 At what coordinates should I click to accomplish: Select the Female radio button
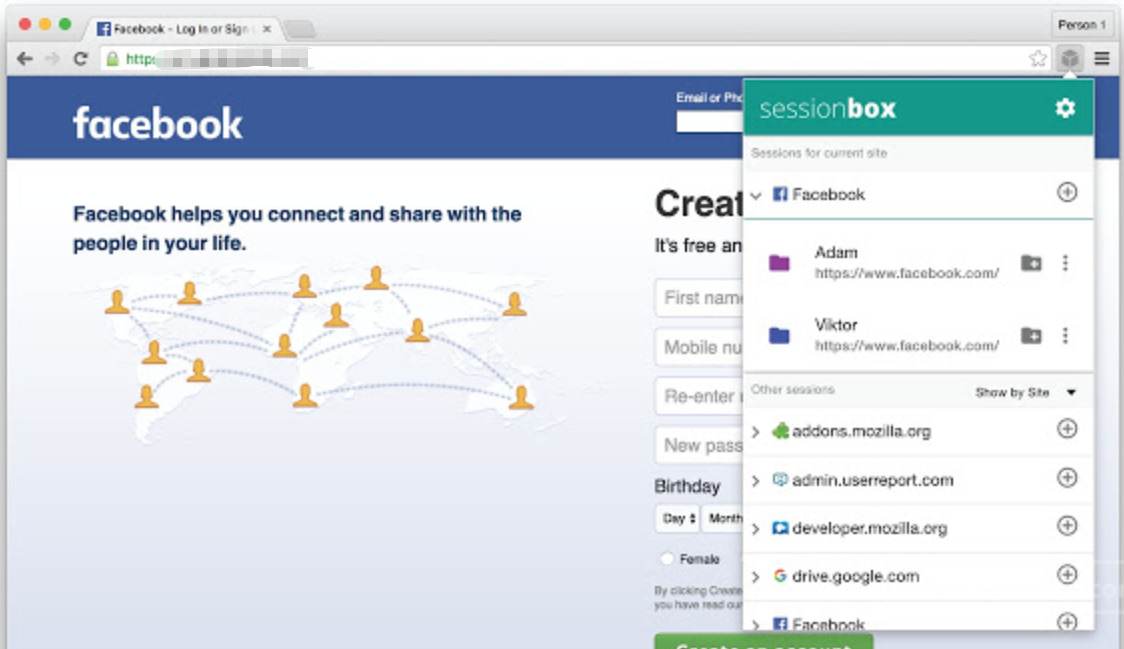(667, 558)
